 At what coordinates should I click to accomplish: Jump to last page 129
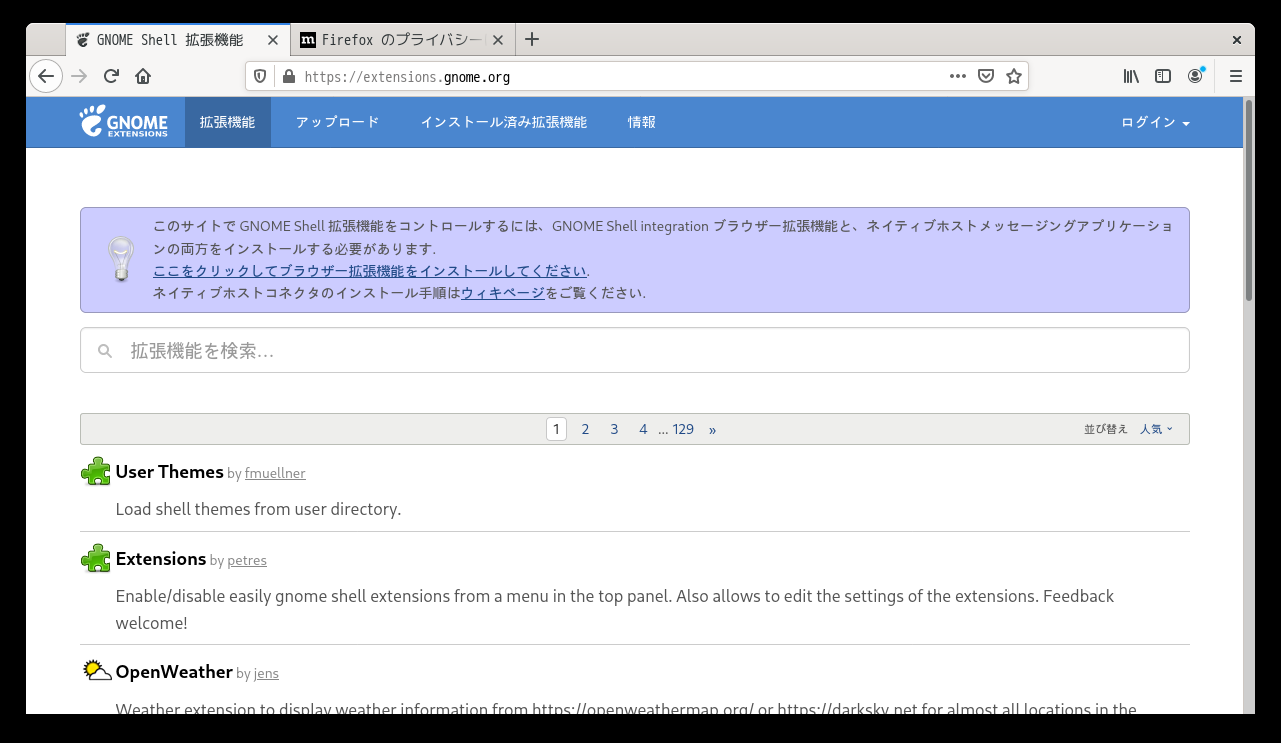click(683, 429)
